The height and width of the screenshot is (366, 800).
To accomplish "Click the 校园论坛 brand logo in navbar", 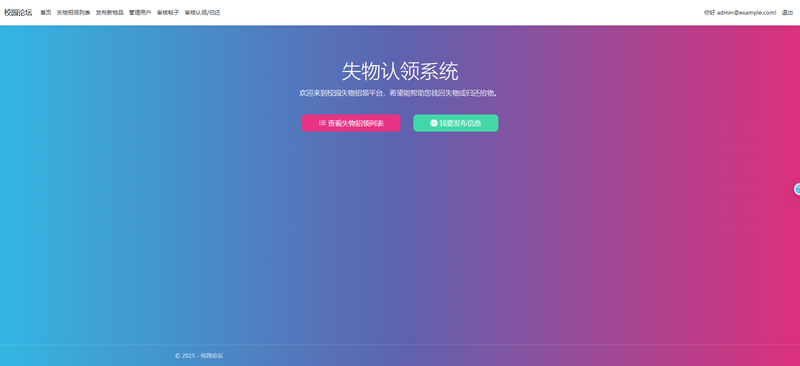I will point(18,13).
